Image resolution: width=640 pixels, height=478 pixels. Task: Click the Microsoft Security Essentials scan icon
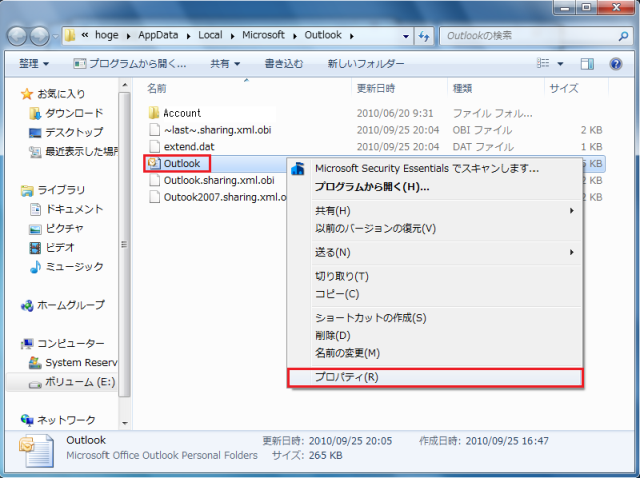pyautogui.click(x=298, y=168)
